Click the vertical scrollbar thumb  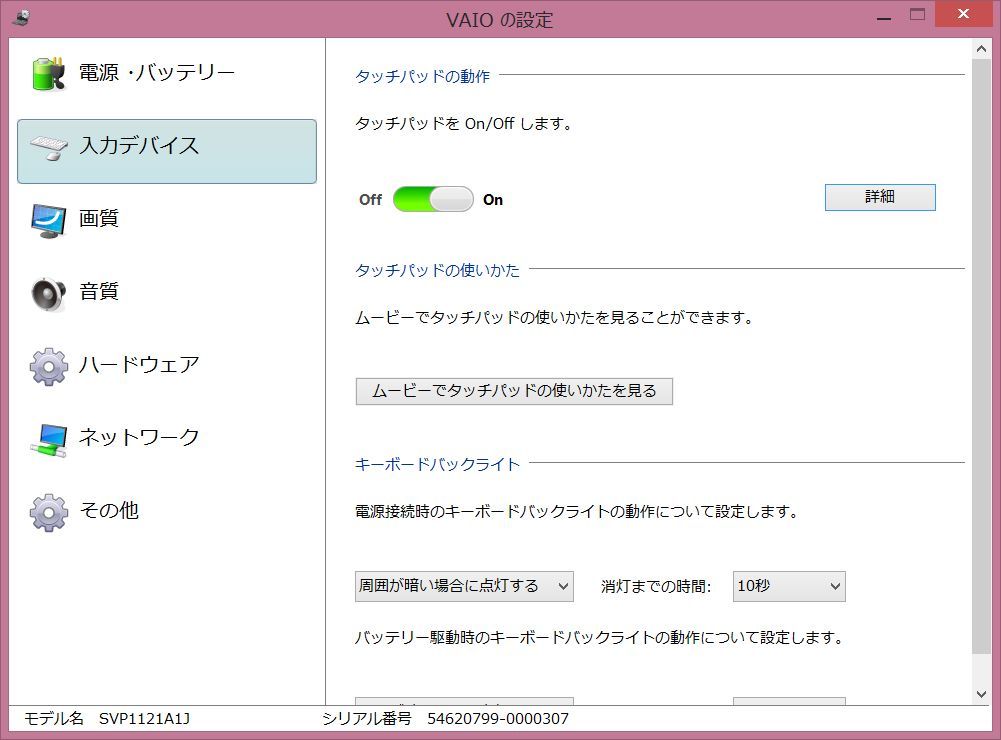point(981,356)
